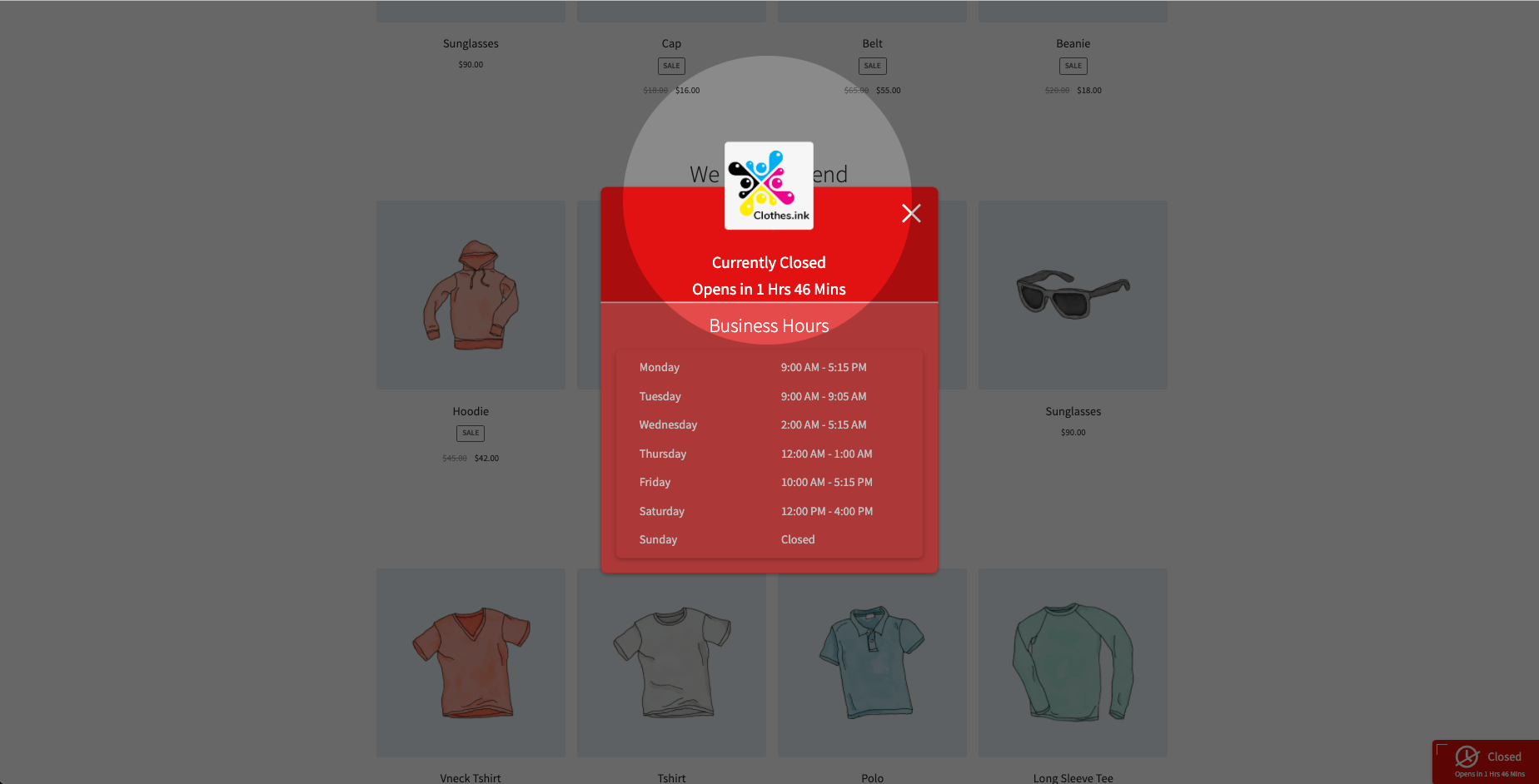Open the Belt product link

click(x=872, y=43)
